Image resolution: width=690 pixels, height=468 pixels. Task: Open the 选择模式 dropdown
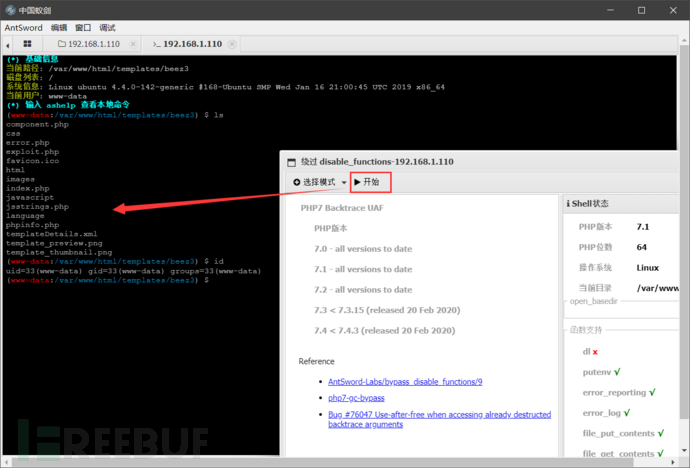320,182
